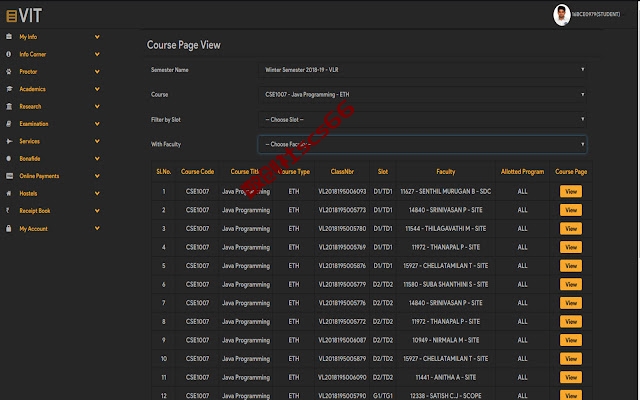The image size is (640, 400).
Task: Open the student profile photo
Action: point(562,15)
